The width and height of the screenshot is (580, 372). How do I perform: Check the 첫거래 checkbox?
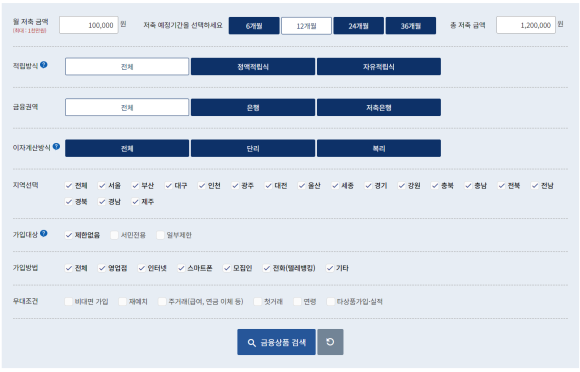point(258,302)
